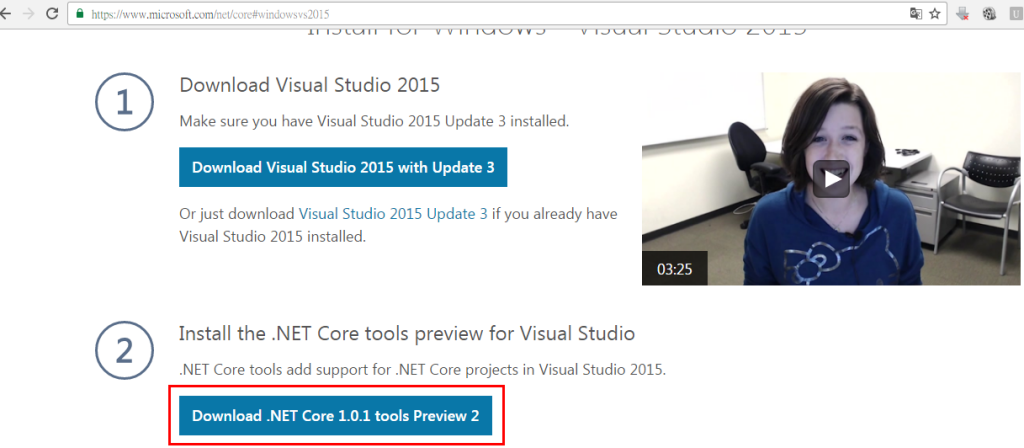Click the browser back arrow
Image resolution: width=1024 pixels, height=448 pixels.
[7, 14]
